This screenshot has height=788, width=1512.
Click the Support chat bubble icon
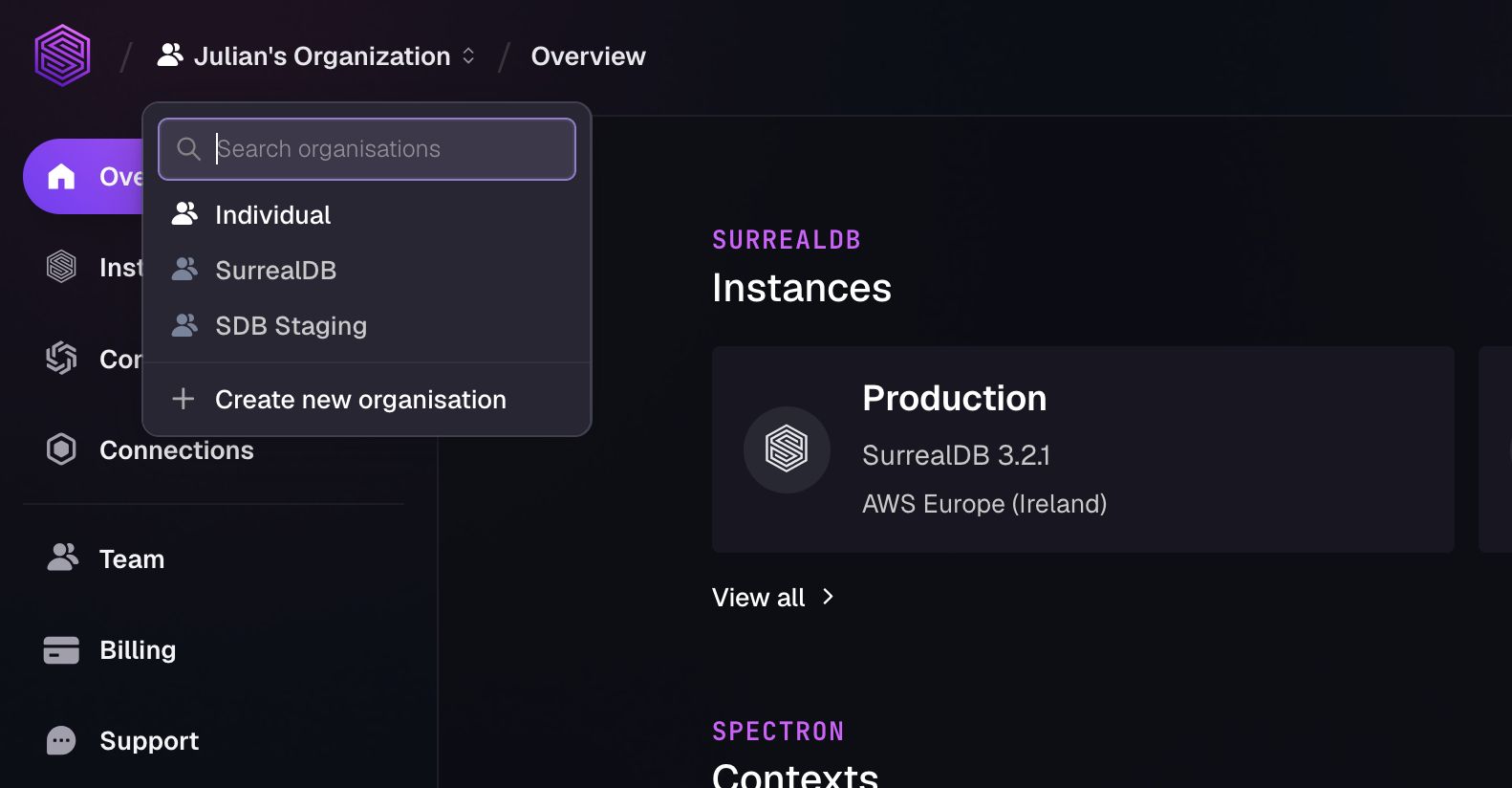[61, 740]
